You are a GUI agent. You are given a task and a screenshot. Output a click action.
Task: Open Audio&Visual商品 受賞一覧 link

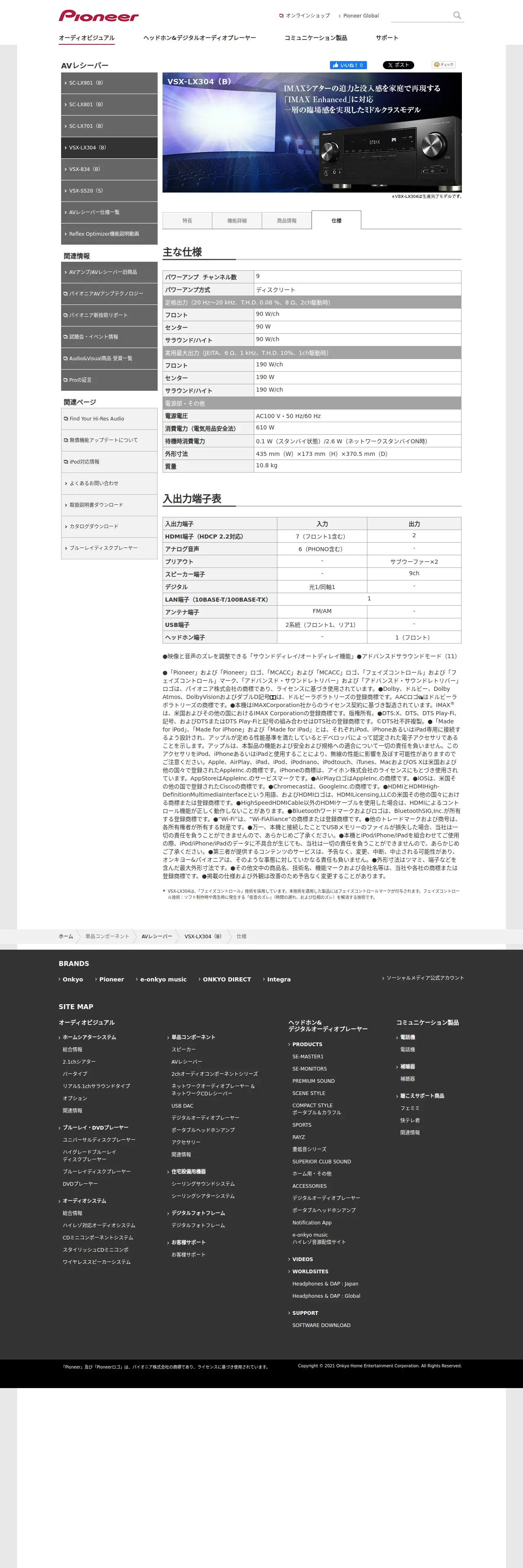[x=109, y=359]
